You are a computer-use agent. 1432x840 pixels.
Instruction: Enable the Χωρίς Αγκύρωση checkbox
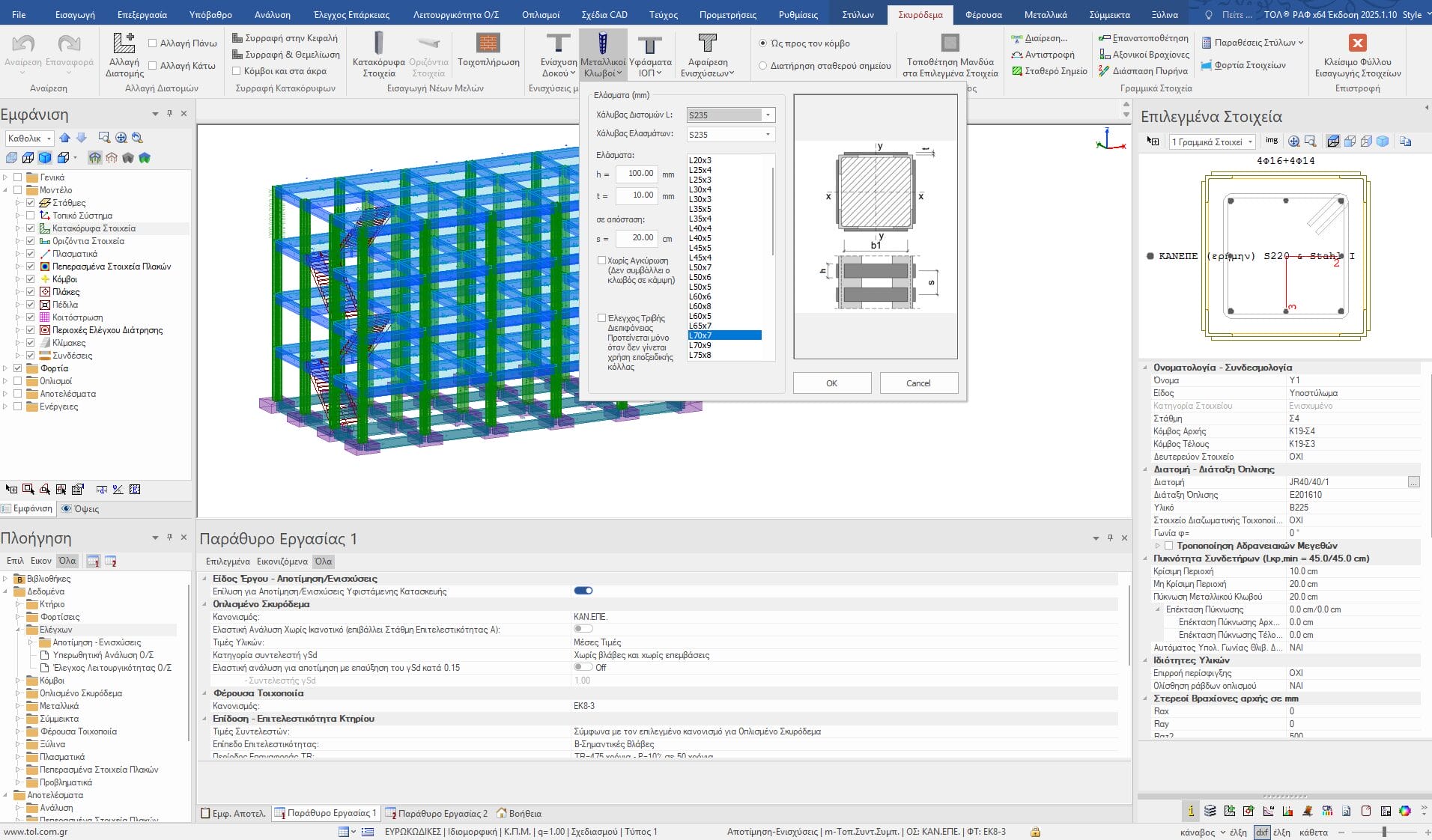click(x=601, y=261)
